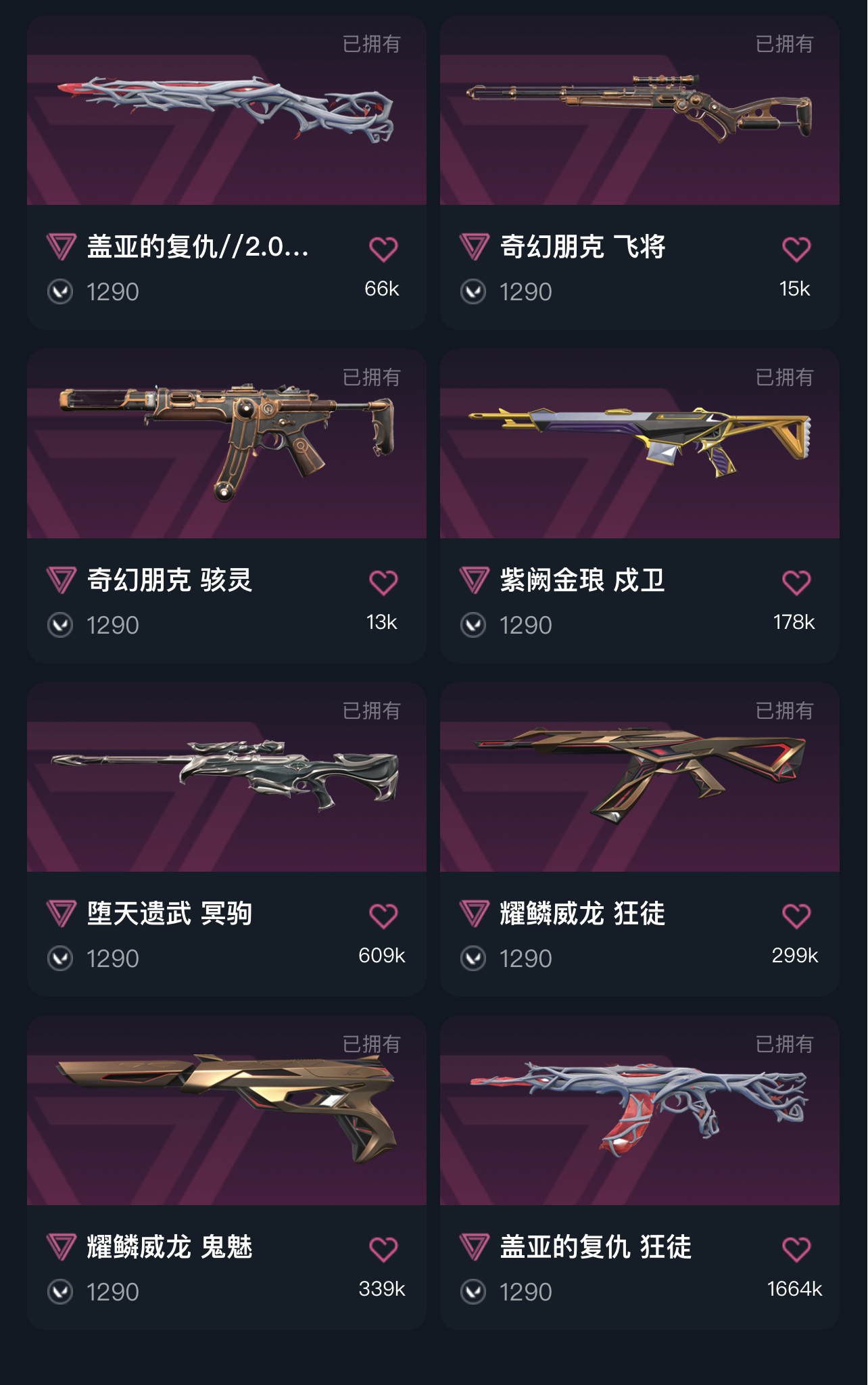Select the 1664k like count
Viewport: 868px width, 1385px height.
point(795,1289)
